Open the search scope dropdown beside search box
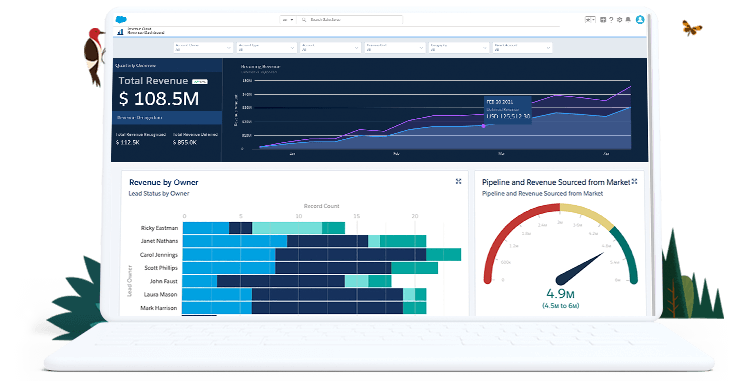This screenshot has width=750, height=381. click(x=288, y=20)
